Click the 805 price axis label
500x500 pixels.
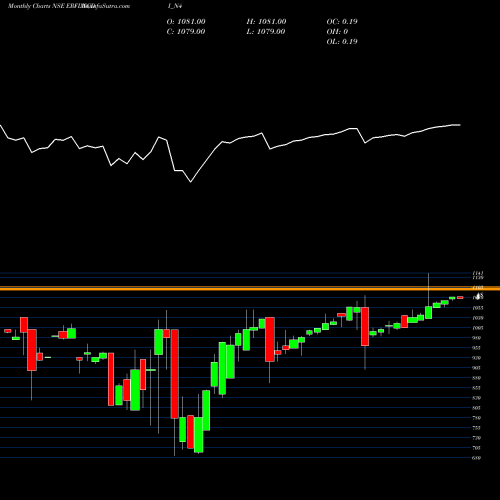(477, 408)
